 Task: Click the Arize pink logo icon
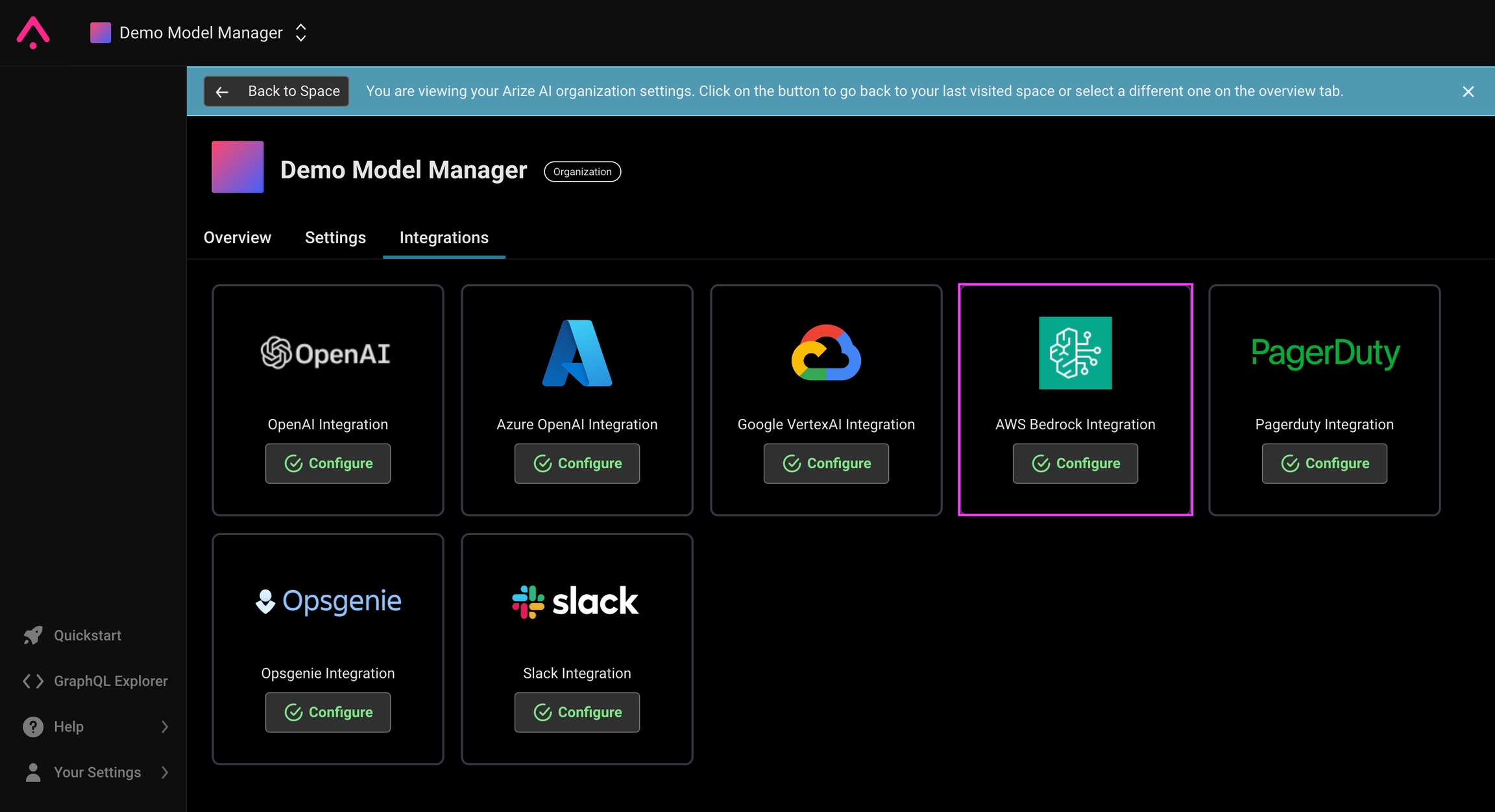(32, 32)
